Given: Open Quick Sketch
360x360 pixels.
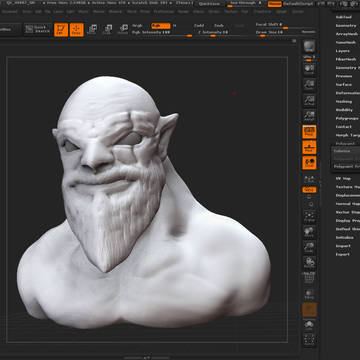Looking at the screenshot, I should (38, 30).
